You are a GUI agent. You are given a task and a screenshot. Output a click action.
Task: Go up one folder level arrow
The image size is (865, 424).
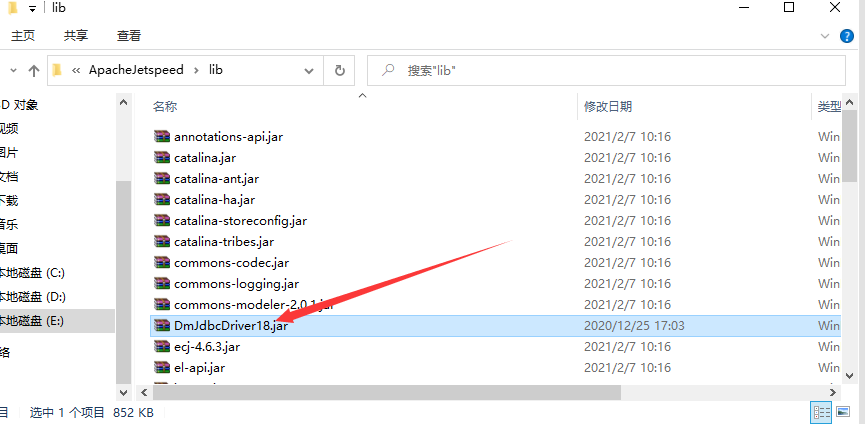(34, 71)
